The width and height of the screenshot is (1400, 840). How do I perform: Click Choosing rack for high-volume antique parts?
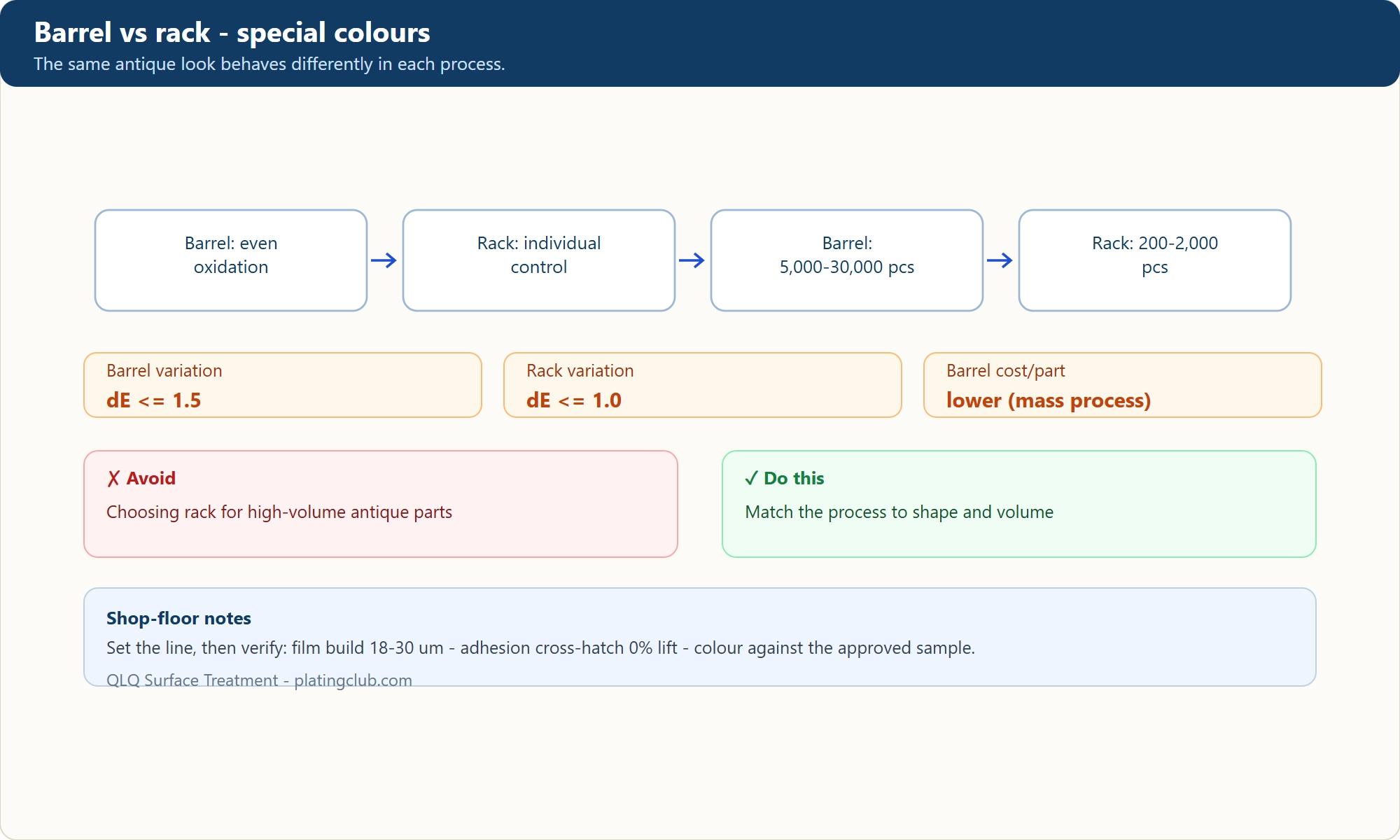pos(279,512)
